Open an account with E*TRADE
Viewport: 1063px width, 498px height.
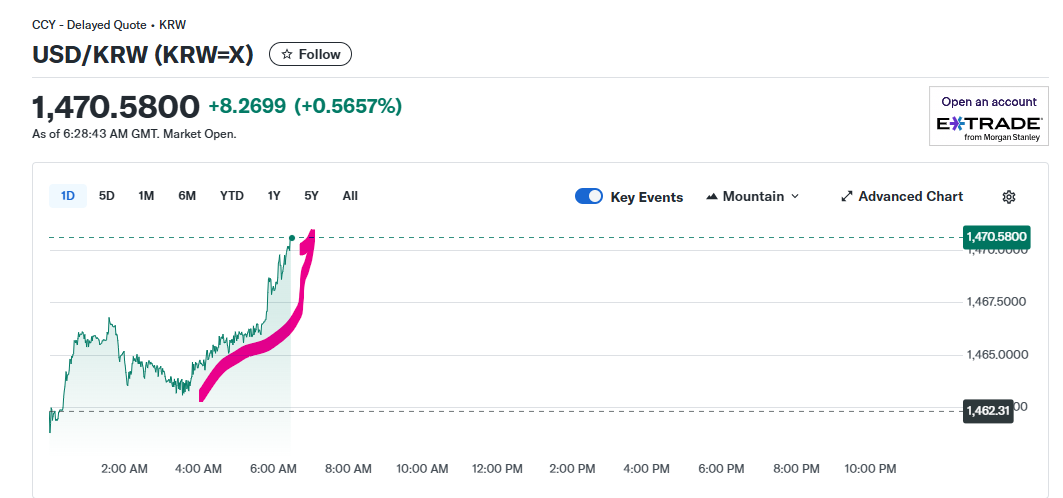988,102
